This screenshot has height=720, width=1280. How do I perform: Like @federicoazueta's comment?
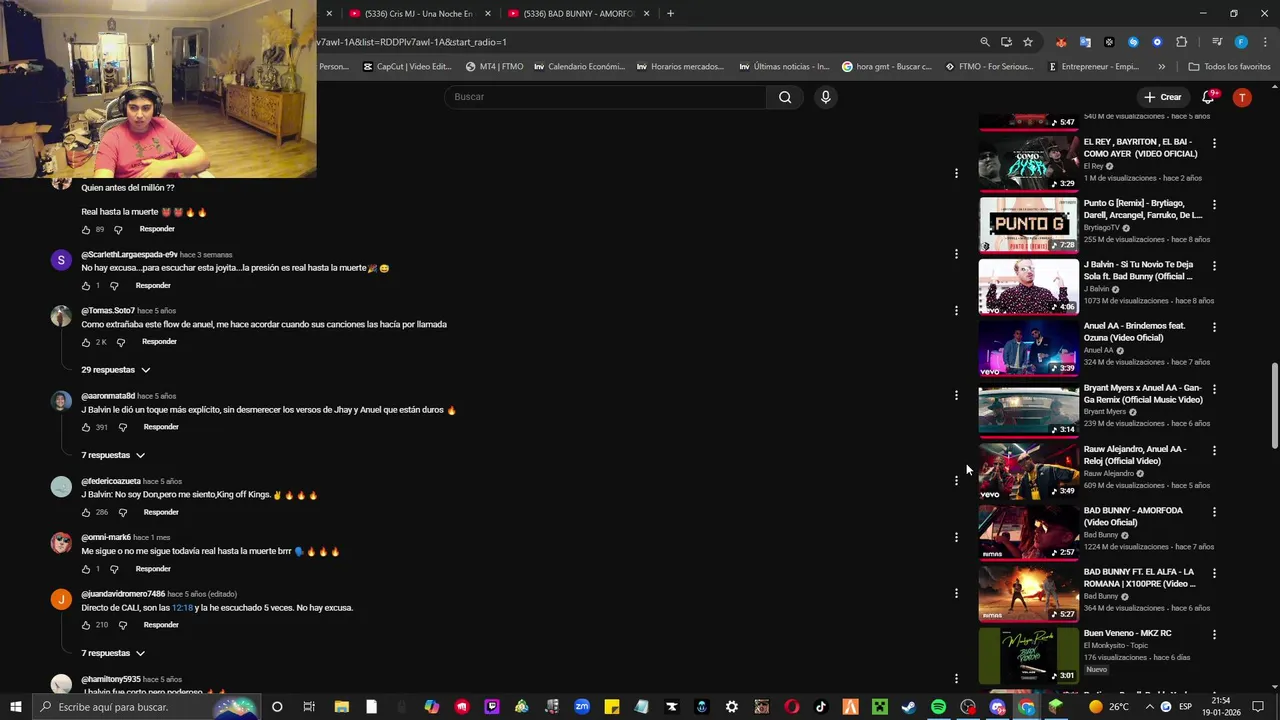pos(86,512)
